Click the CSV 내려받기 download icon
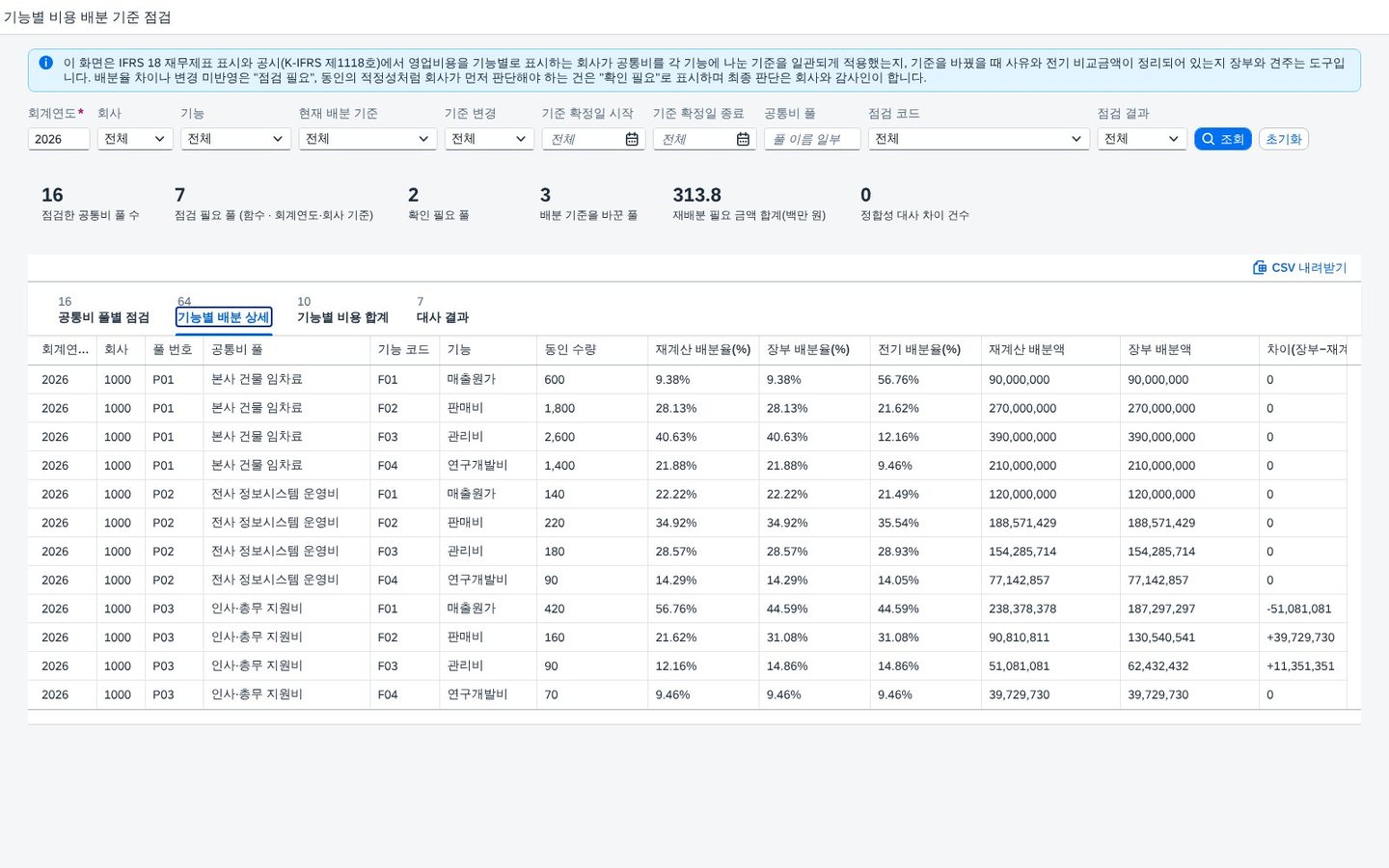1389x868 pixels. tap(1260, 267)
